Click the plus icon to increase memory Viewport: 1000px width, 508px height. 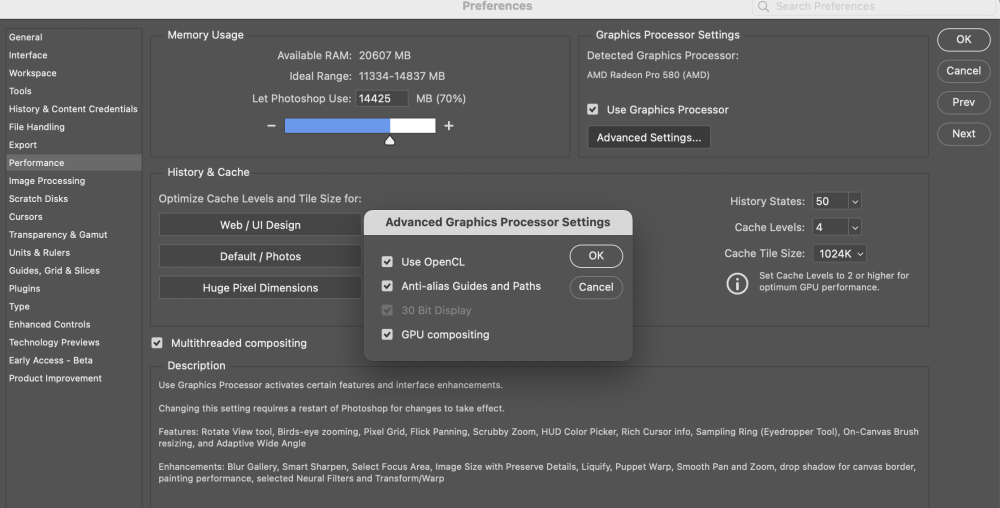pos(449,126)
